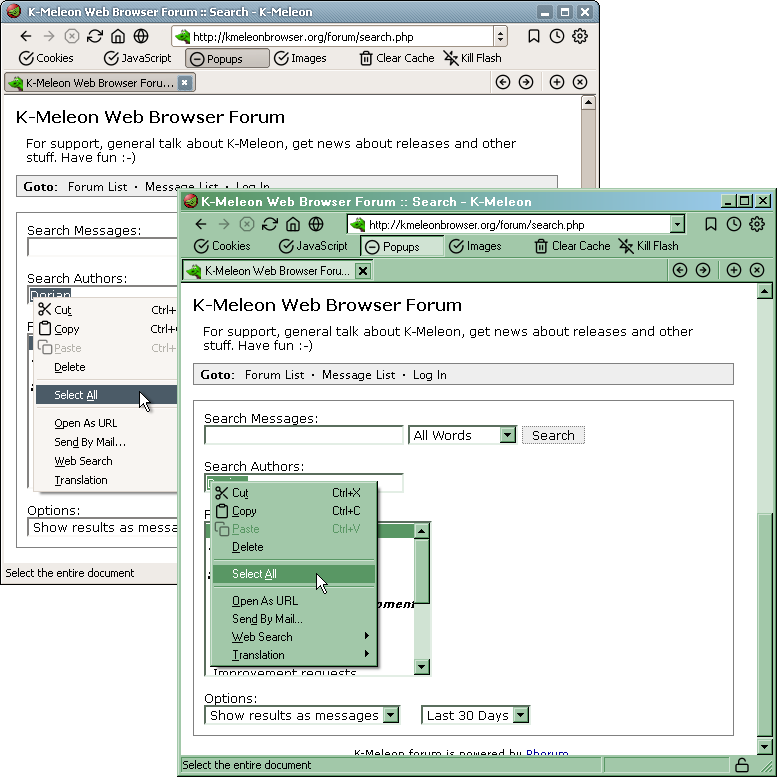This screenshot has width=777, height=777.
Task: Click Home icon in back gray window
Action: [118, 36]
